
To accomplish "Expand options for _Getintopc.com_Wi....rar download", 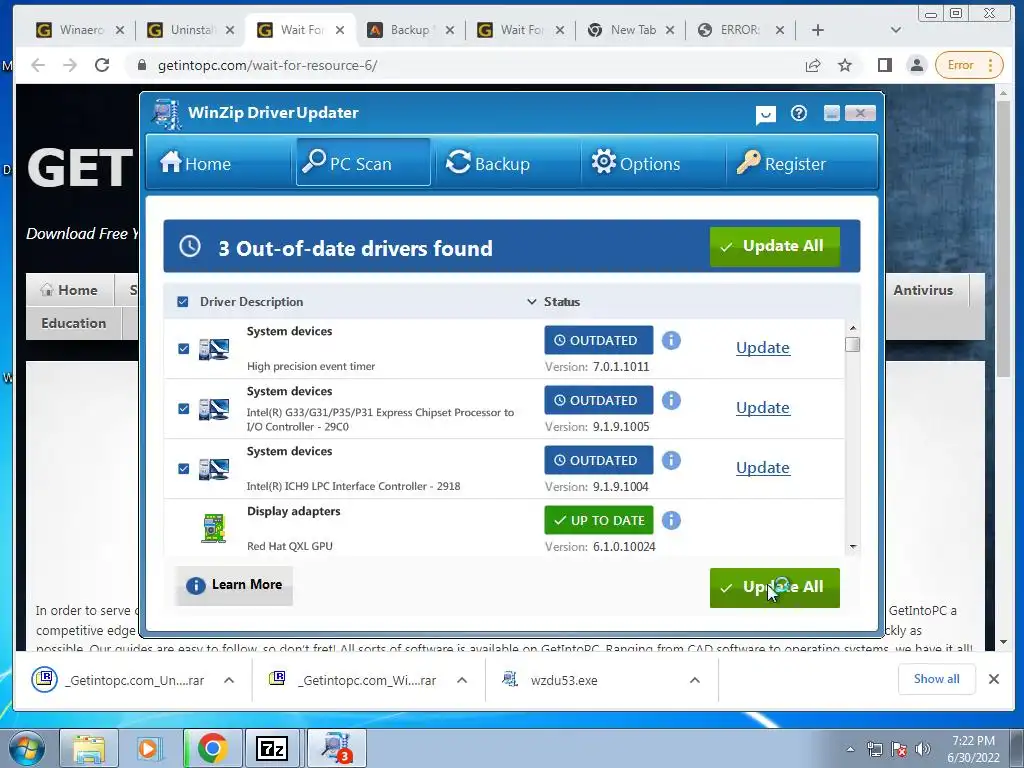I will [462, 680].
